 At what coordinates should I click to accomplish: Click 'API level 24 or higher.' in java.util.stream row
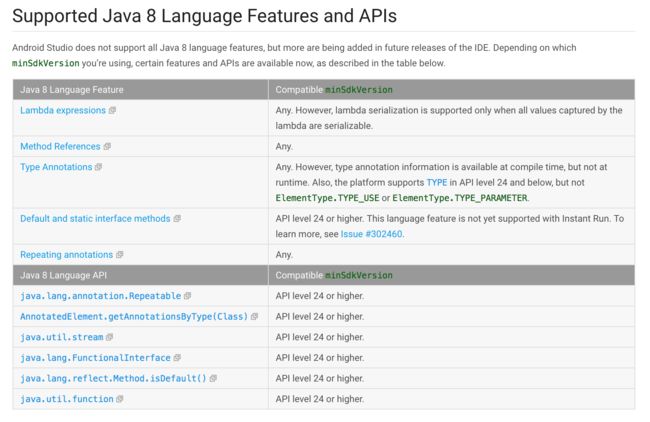pos(320,337)
